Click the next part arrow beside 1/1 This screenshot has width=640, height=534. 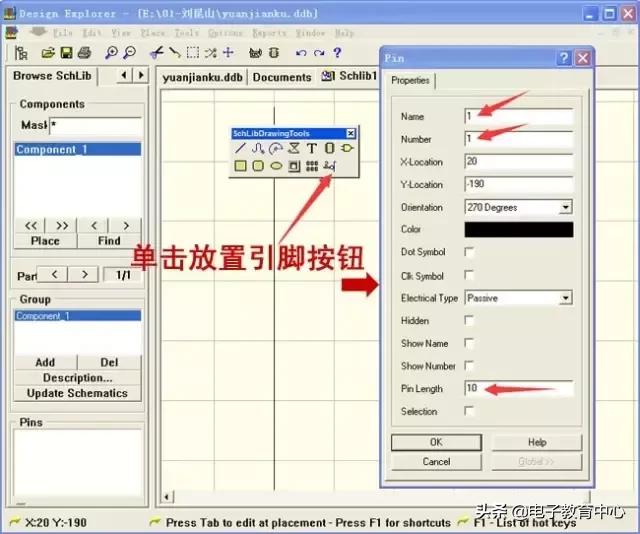point(84,274)
